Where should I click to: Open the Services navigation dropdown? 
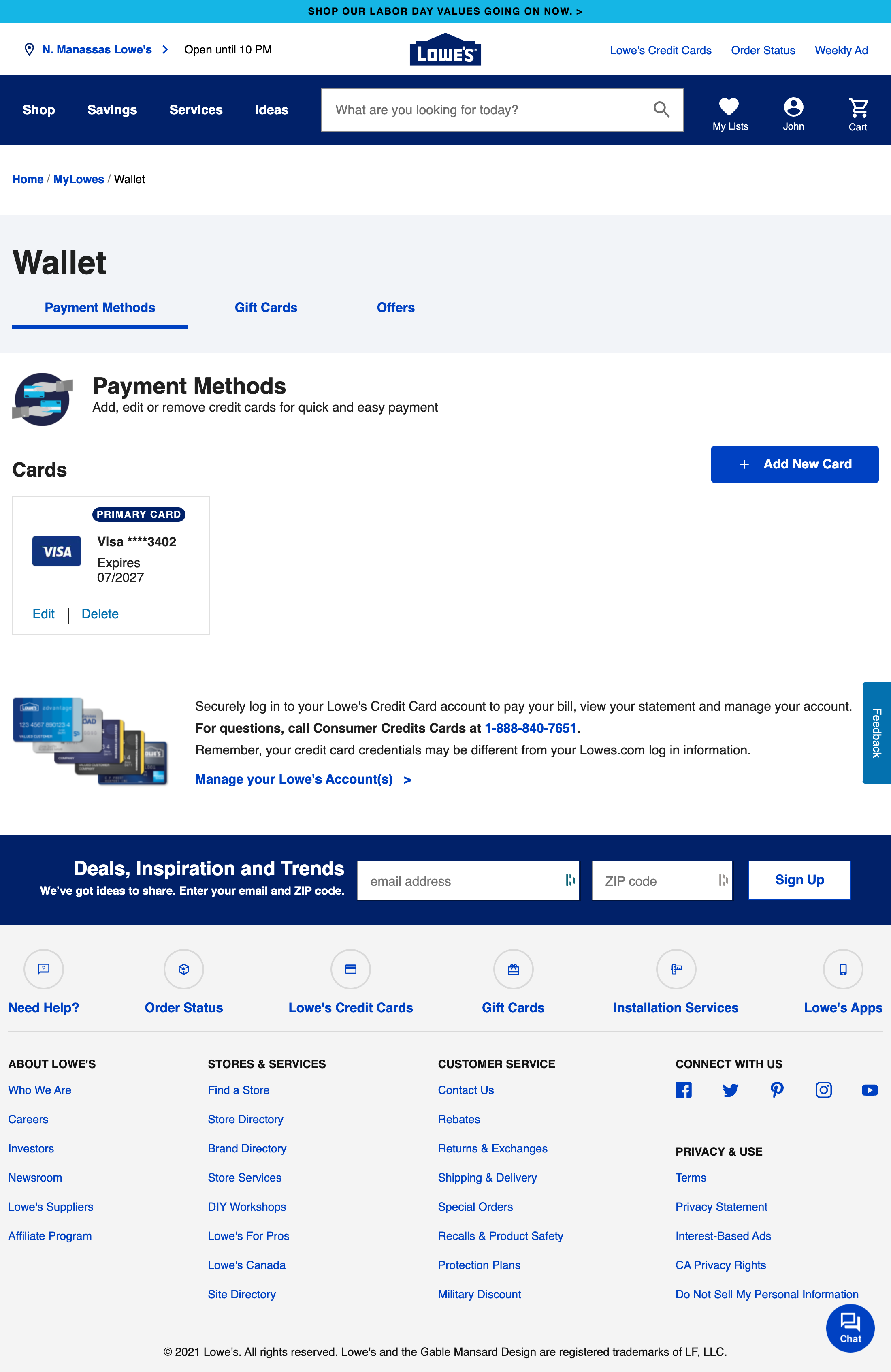(196, 109)
